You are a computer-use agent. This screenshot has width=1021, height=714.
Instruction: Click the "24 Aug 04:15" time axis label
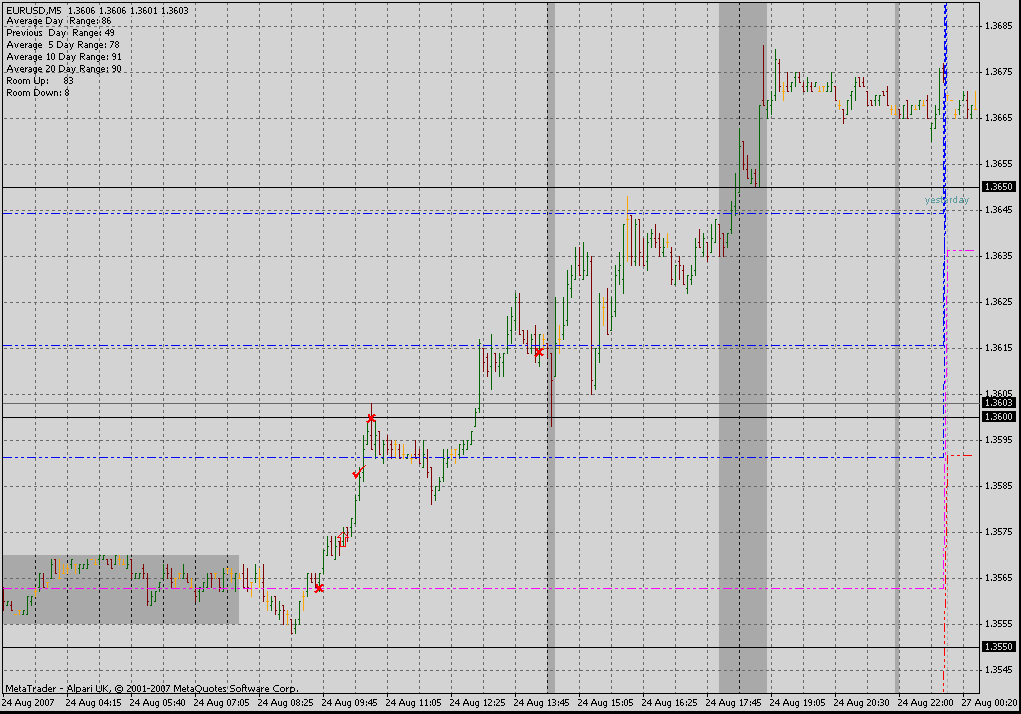click(93, 703)
